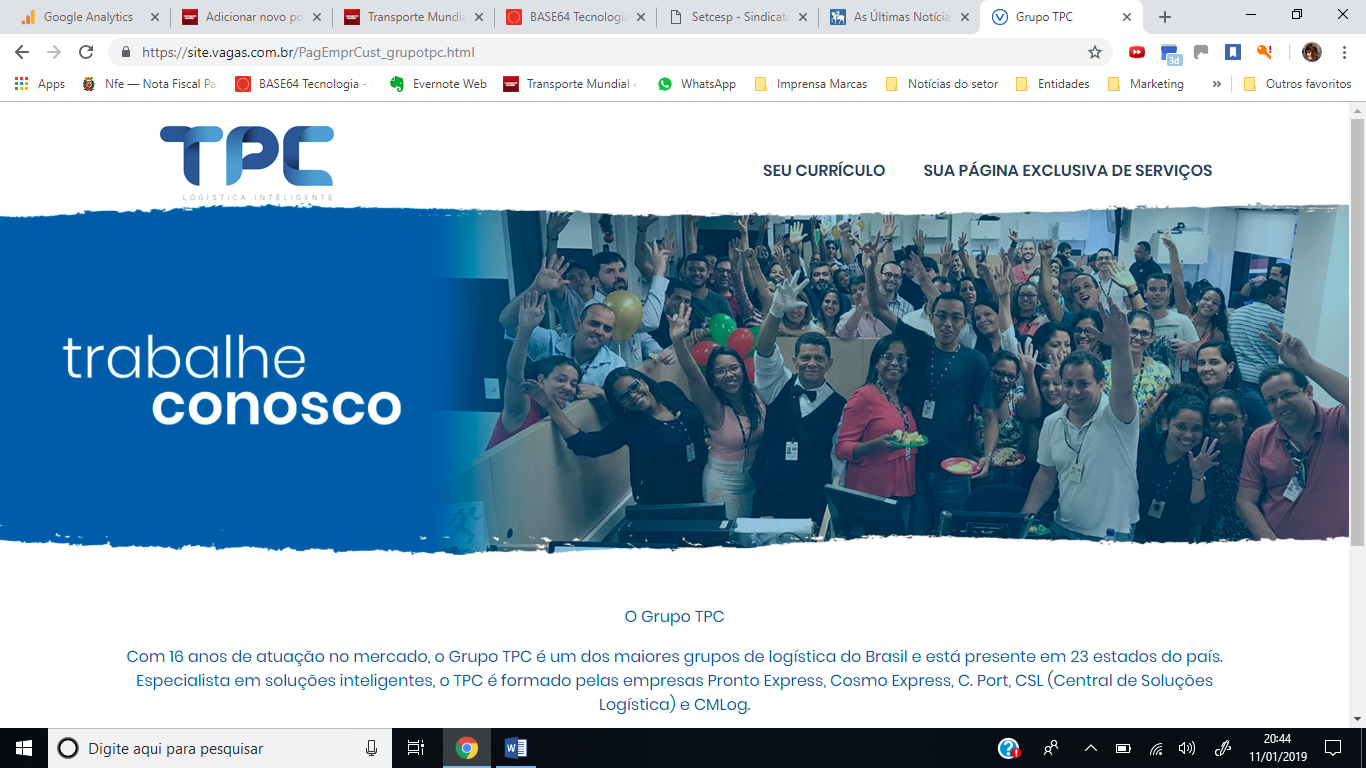
Task: Click the Windows search box
Action: tap(219, 748)
